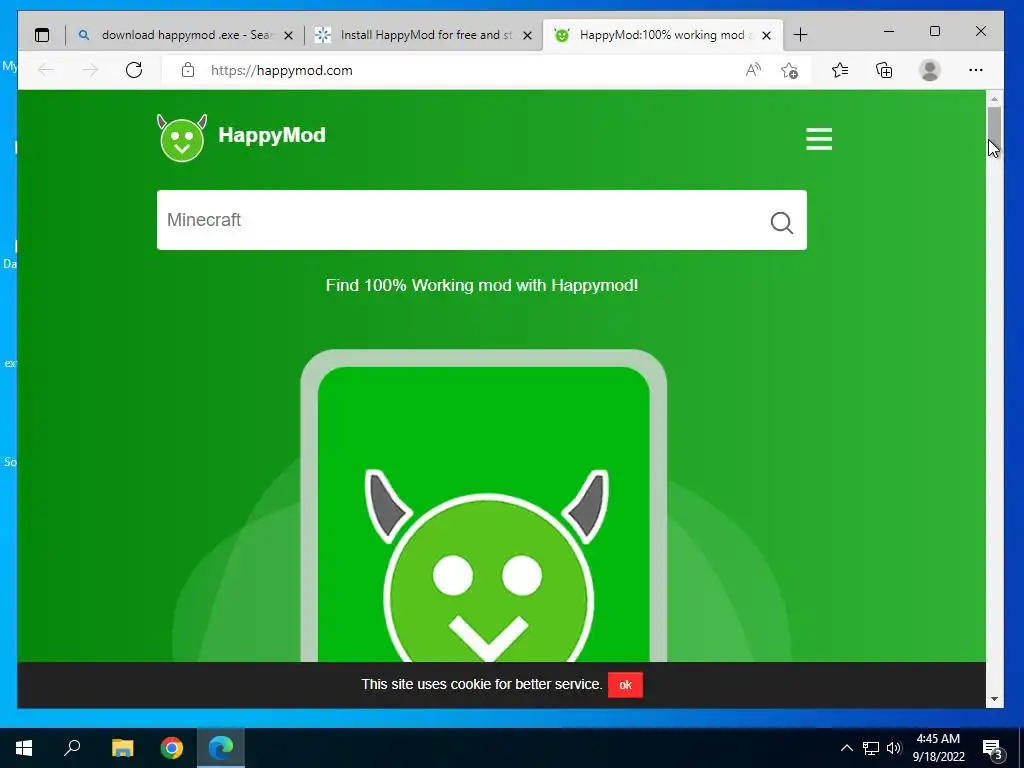Switch to the download happymod .exe search tab
The width and height of the screenshot is (1024, 768).
185,35
